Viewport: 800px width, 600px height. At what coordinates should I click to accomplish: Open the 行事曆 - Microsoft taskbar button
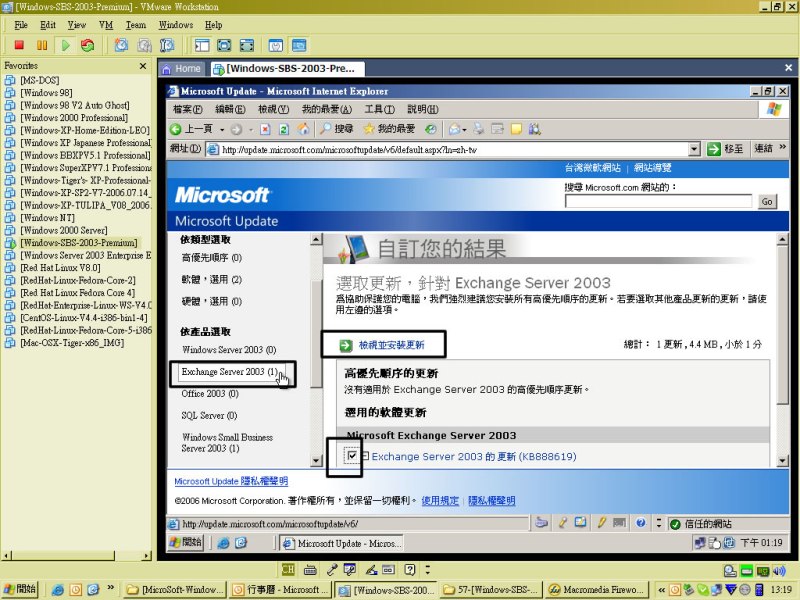(279, 590)
